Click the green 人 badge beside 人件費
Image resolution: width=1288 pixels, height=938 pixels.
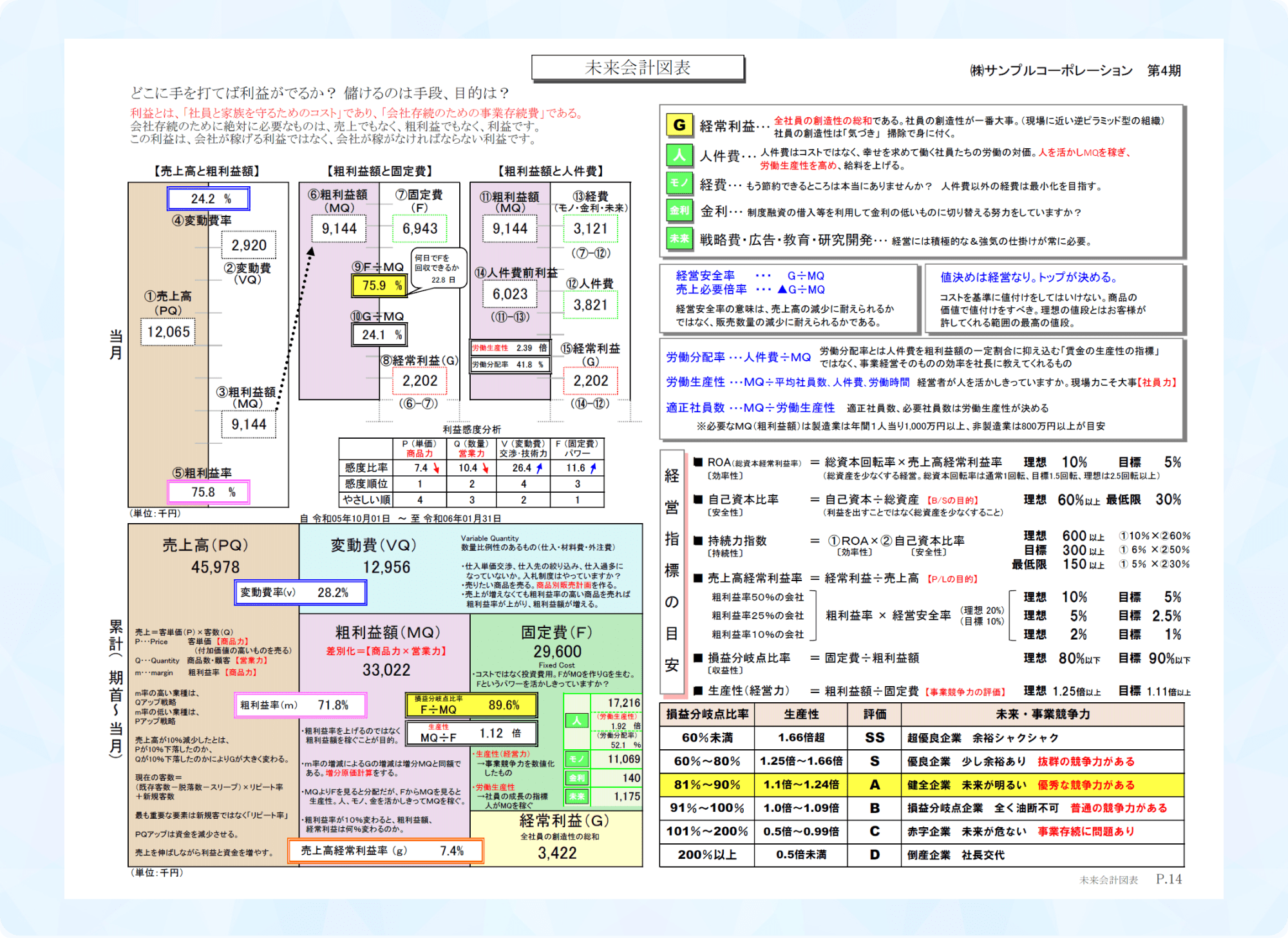tap(679, 155)
